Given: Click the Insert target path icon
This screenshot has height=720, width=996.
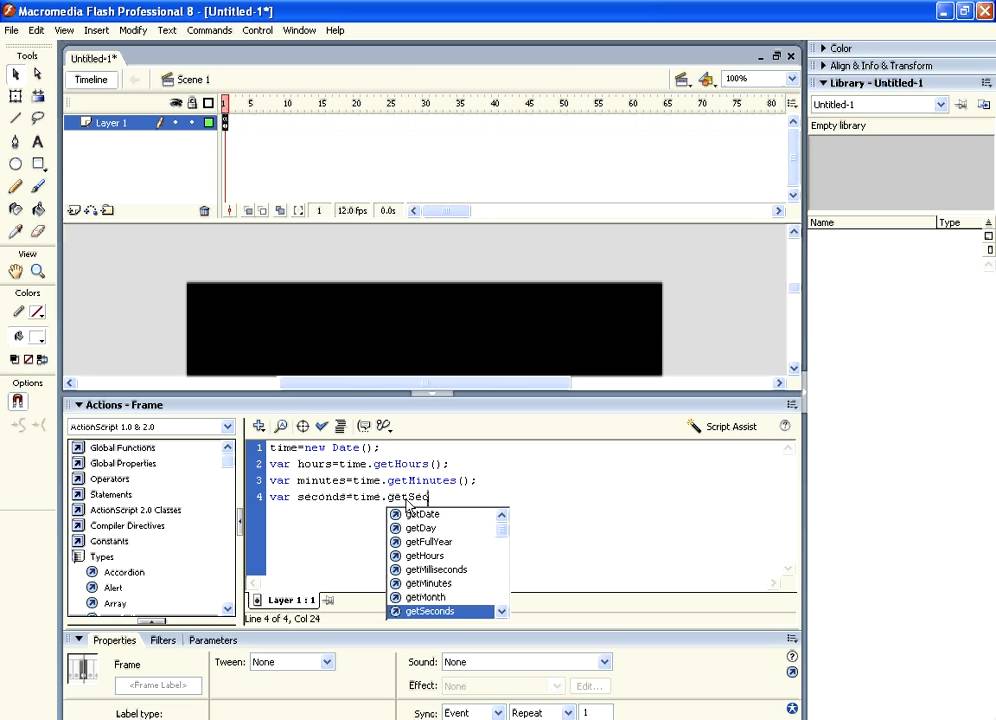Looking at the screenshot, I should pos(303,426).
